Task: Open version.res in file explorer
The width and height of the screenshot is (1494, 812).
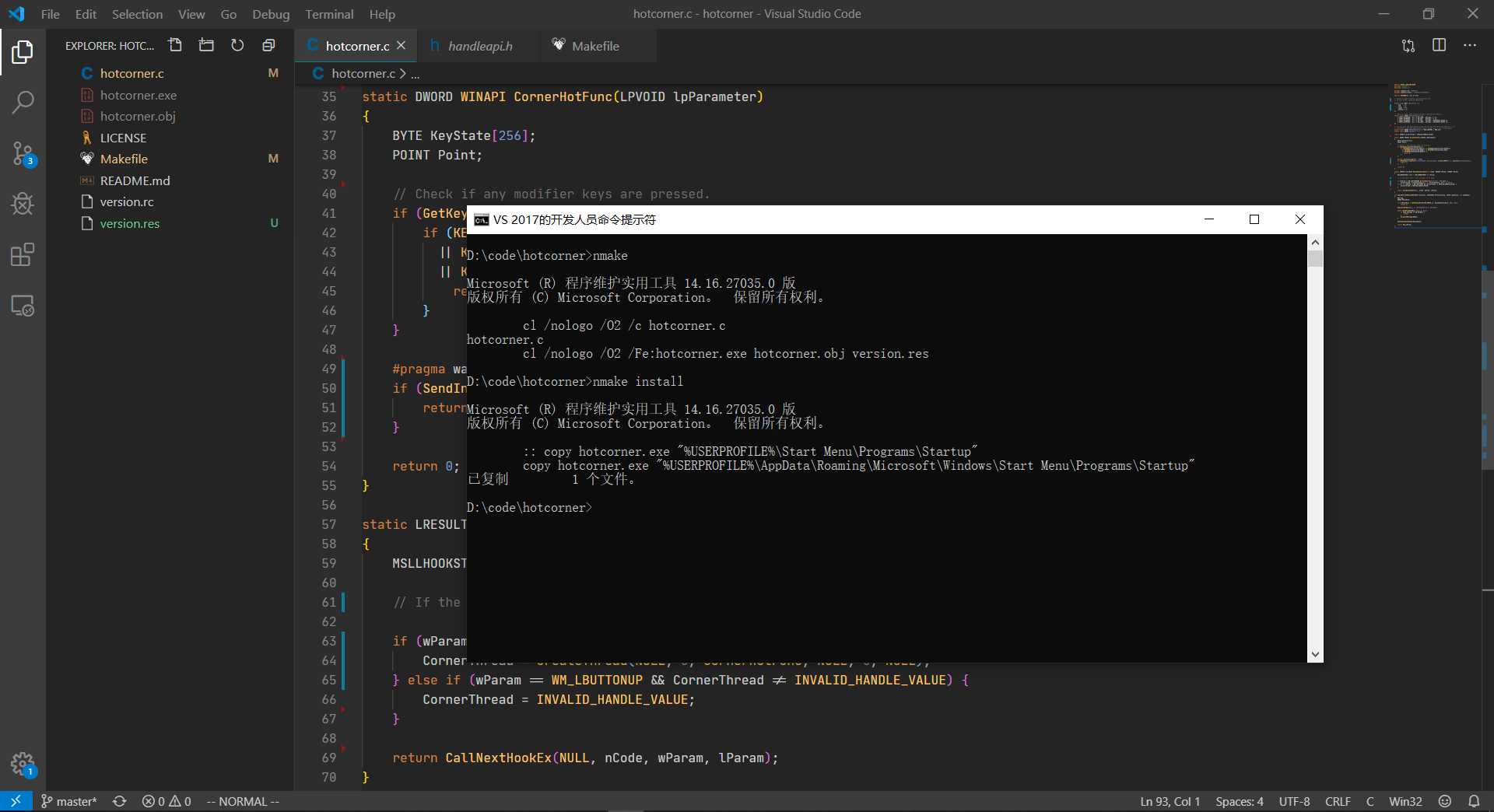Action: pos(170,223)
